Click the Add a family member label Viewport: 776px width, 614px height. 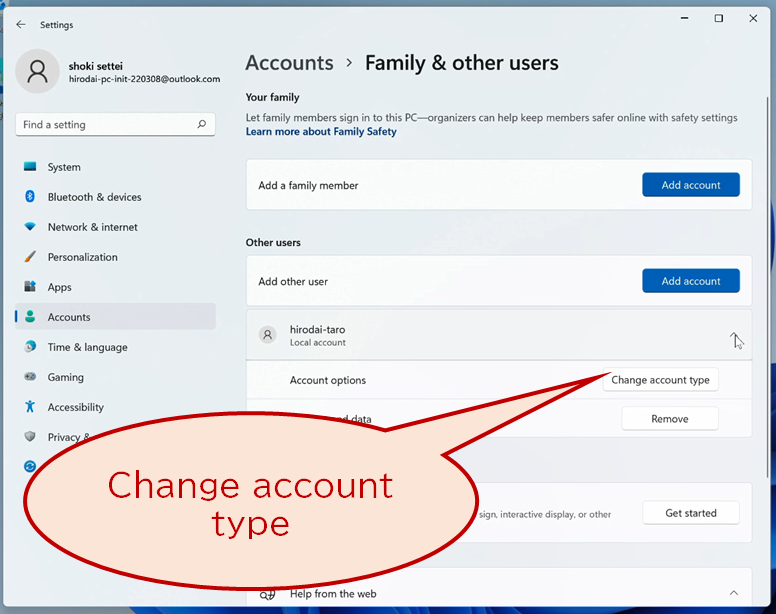point(308,186)
